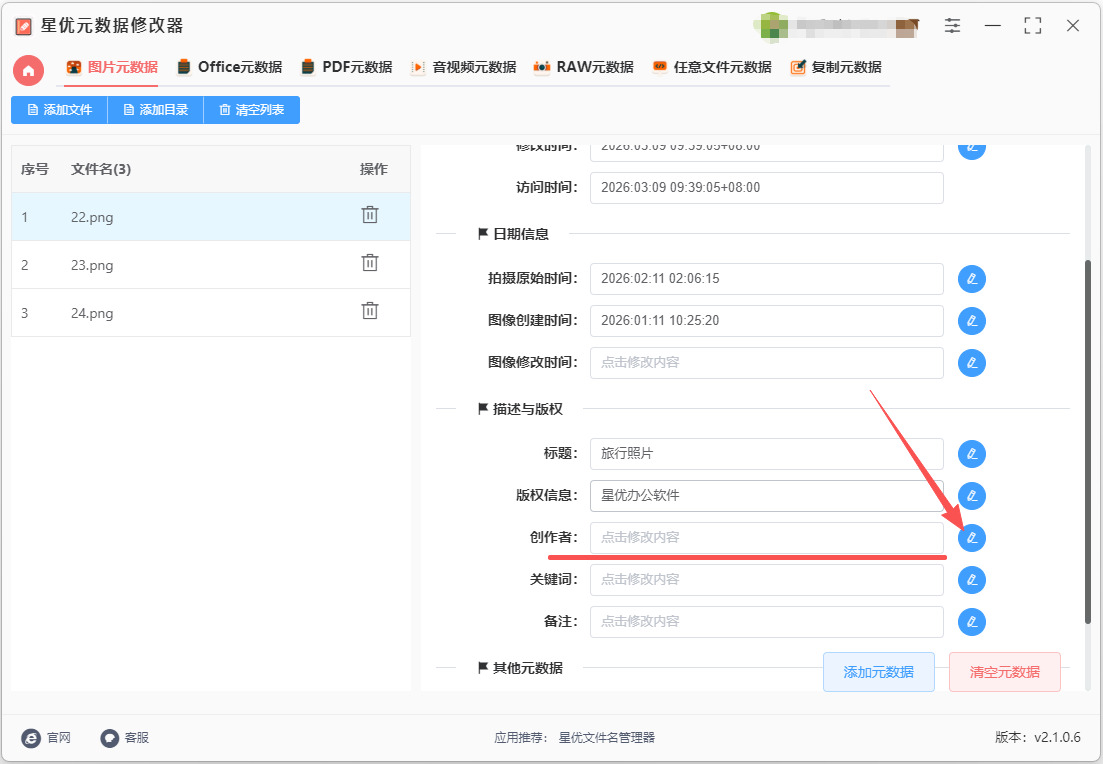Click the 清空列表 button
The width and height of the screenshot is (1103, 764).
[252, 110]
